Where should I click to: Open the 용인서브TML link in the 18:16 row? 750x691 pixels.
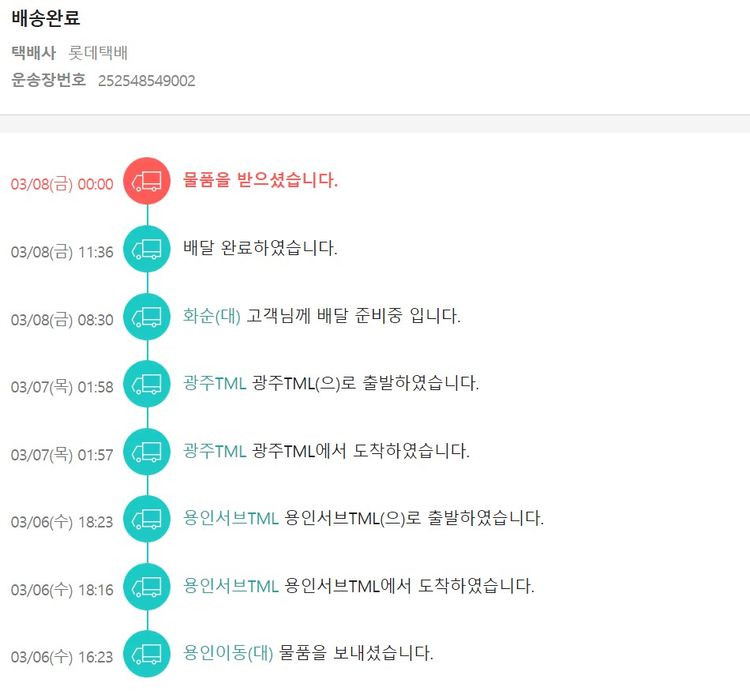pyautogui.click(x=231, y=586)
